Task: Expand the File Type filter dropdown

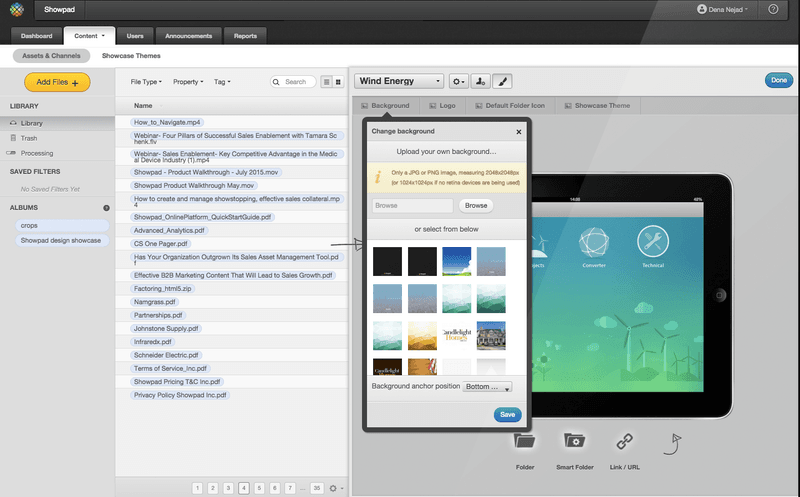Action: pos(146,82)
